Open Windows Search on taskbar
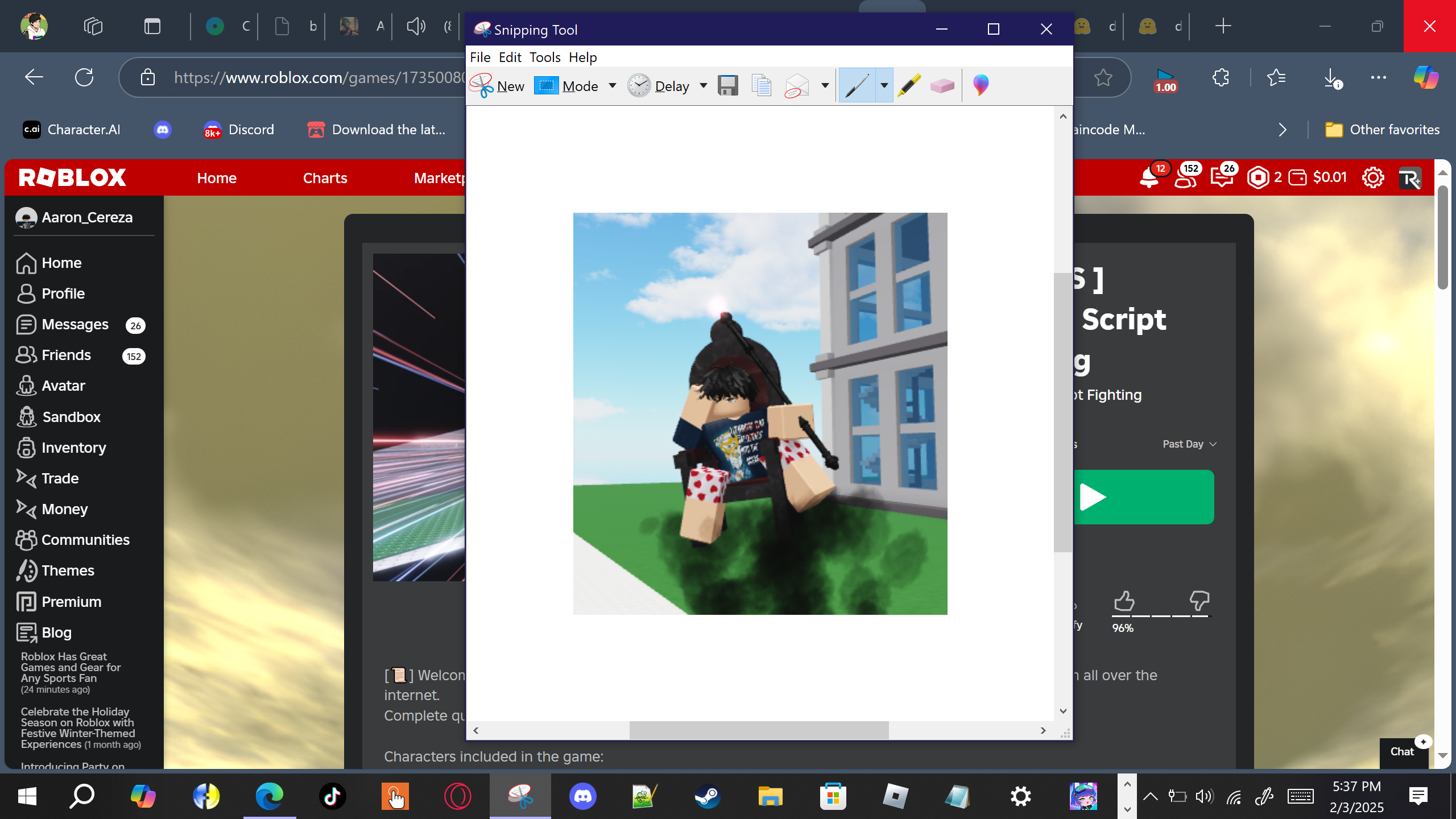Screen dimensions: 1456x819 (82, 796)
